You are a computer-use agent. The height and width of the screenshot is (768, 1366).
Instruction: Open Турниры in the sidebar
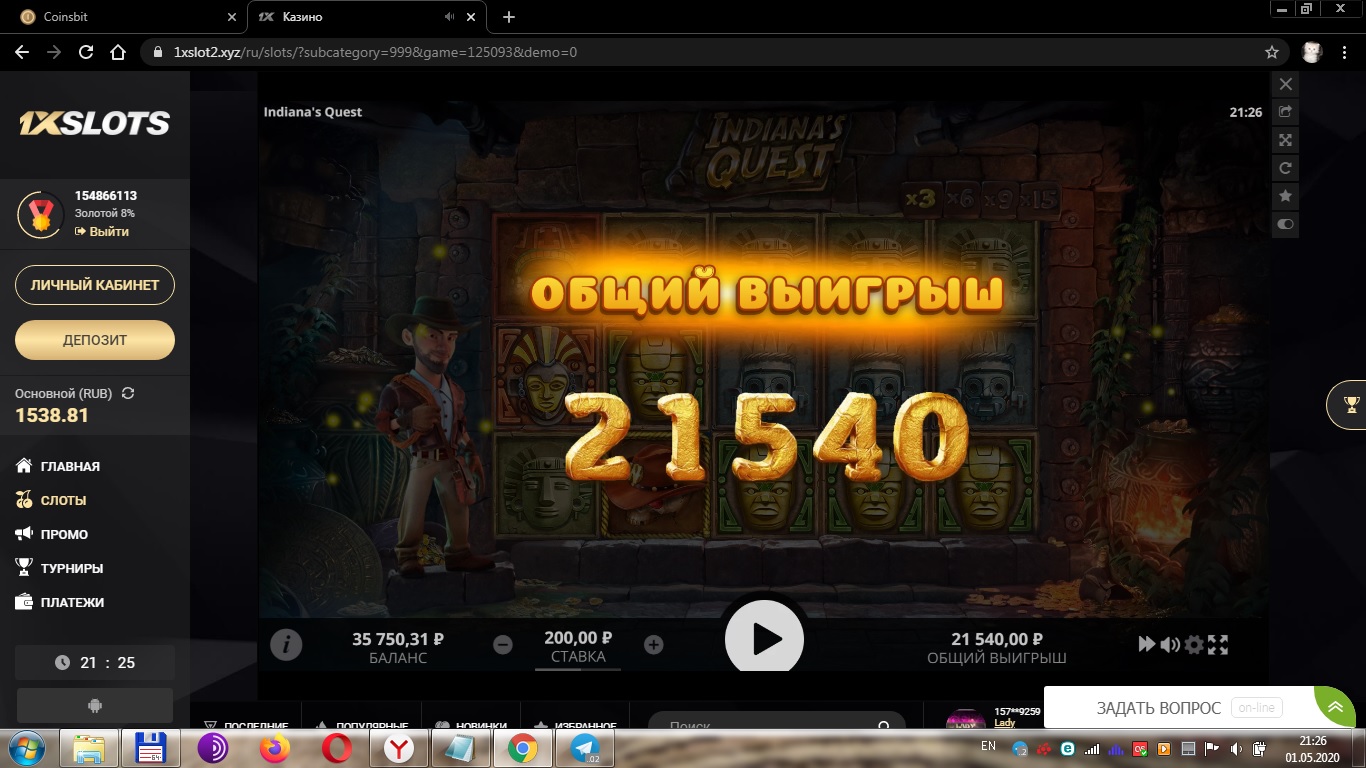(60, 568)
